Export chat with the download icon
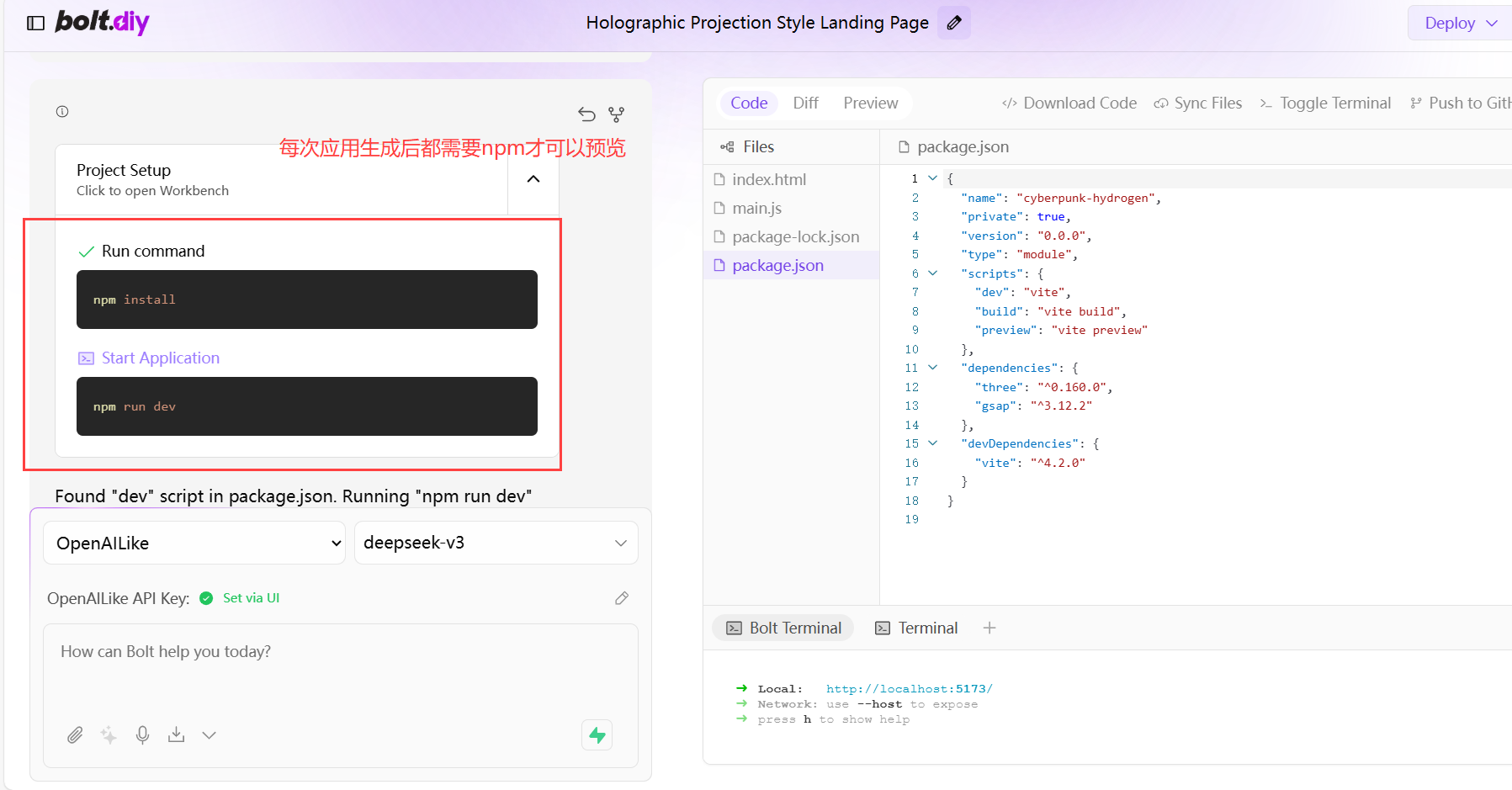1512x790 pixels. (x=176, y=735)
